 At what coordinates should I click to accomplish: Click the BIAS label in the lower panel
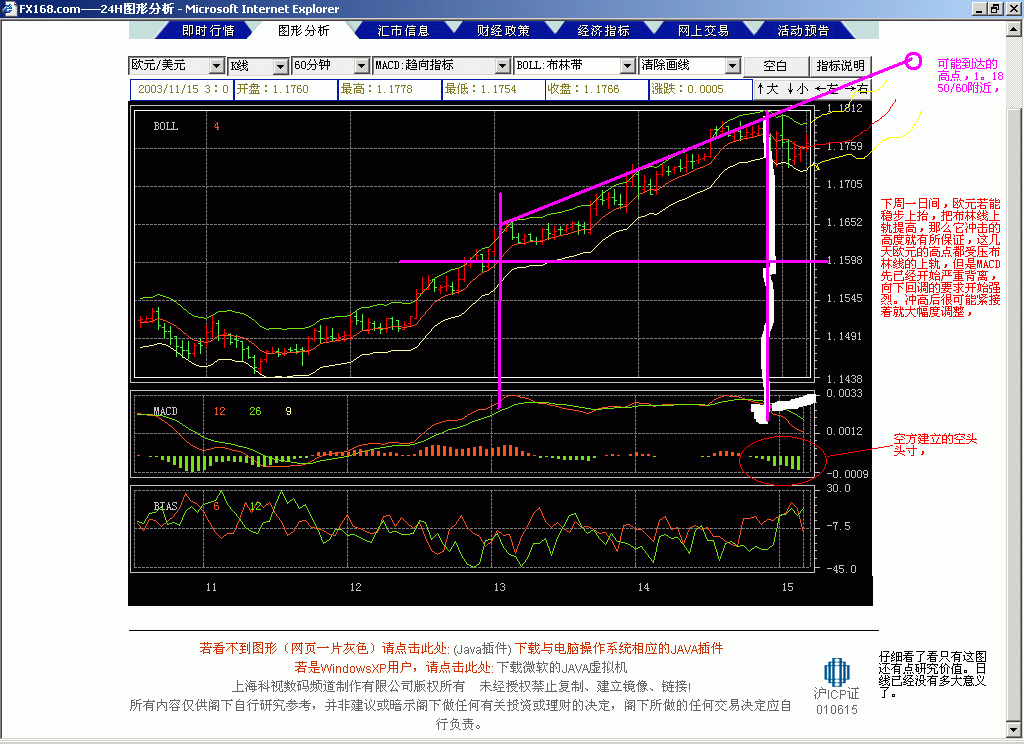tap(165, 506)
